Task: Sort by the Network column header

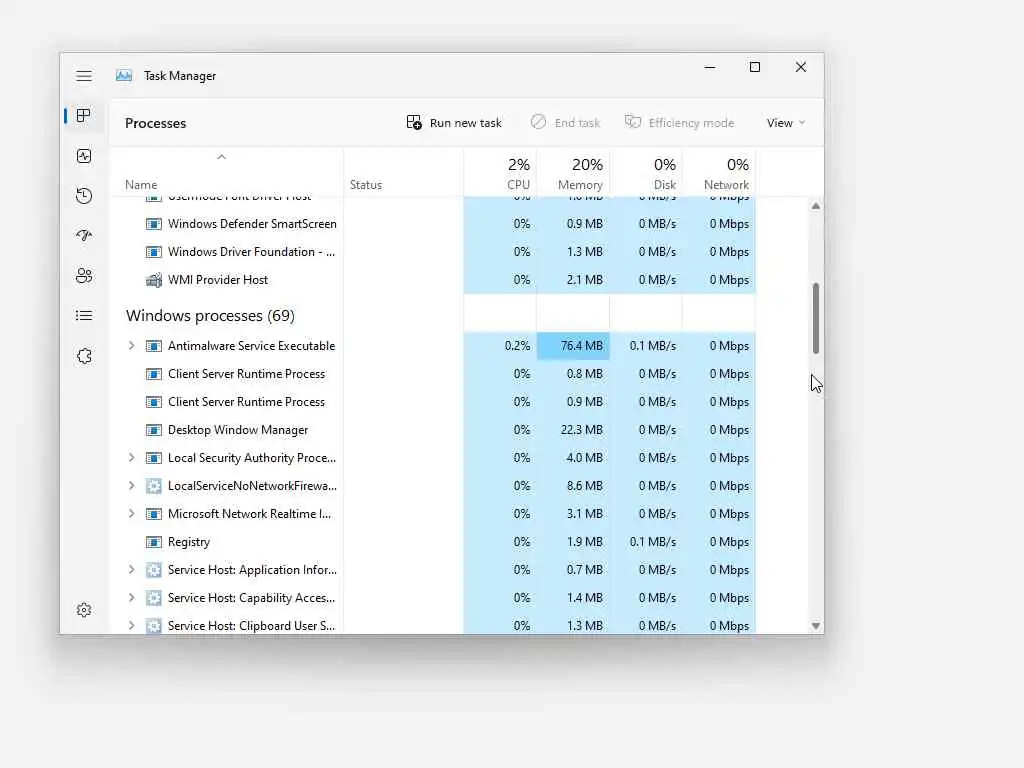Action: pyautogui.click(x=719, y=173)
